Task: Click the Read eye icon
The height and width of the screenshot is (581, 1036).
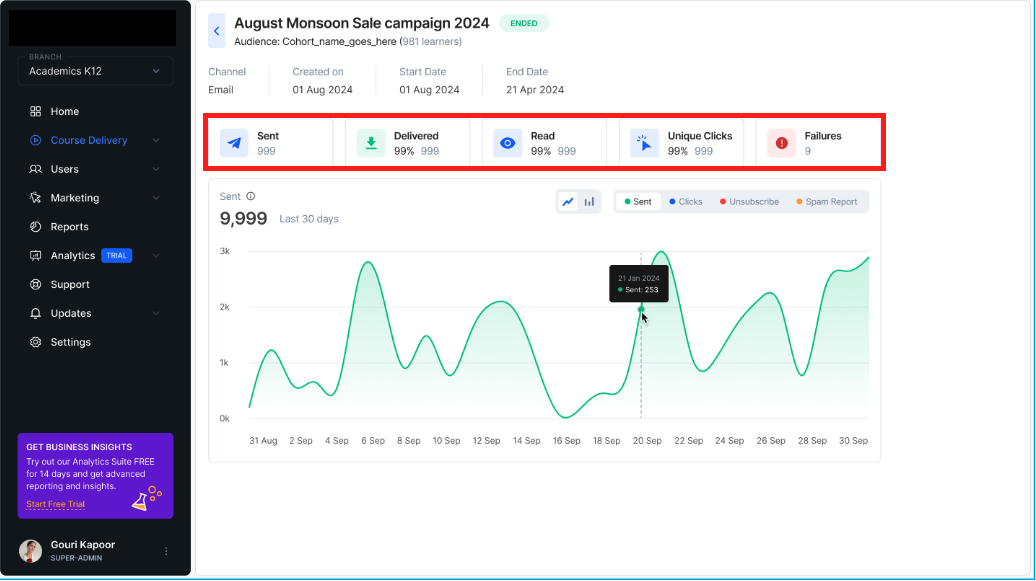Action: (x=507, y=143)
